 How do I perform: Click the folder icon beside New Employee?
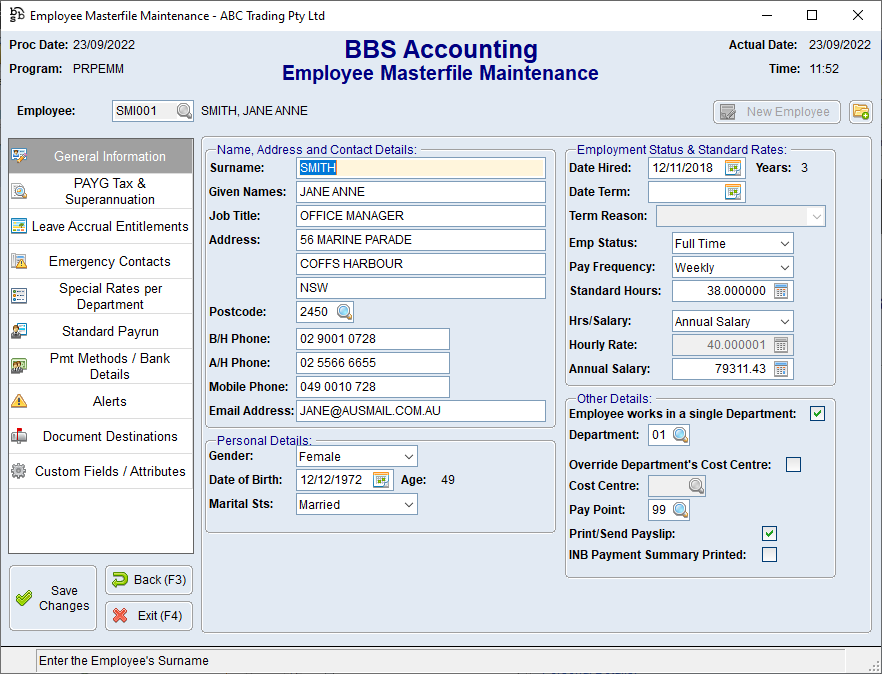click(x=860, y=112)
